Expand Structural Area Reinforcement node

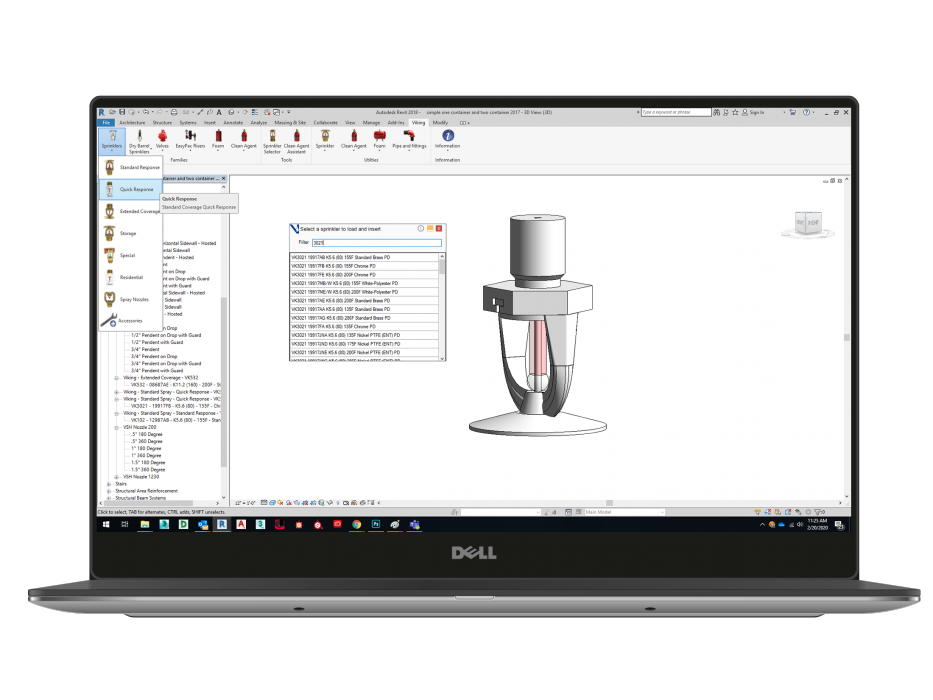point(109,491)
